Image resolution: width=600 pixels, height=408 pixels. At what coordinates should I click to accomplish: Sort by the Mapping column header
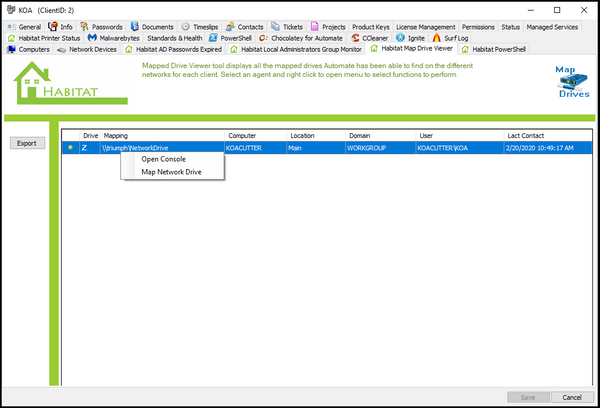pyautogui.click(x=163, y=135)
